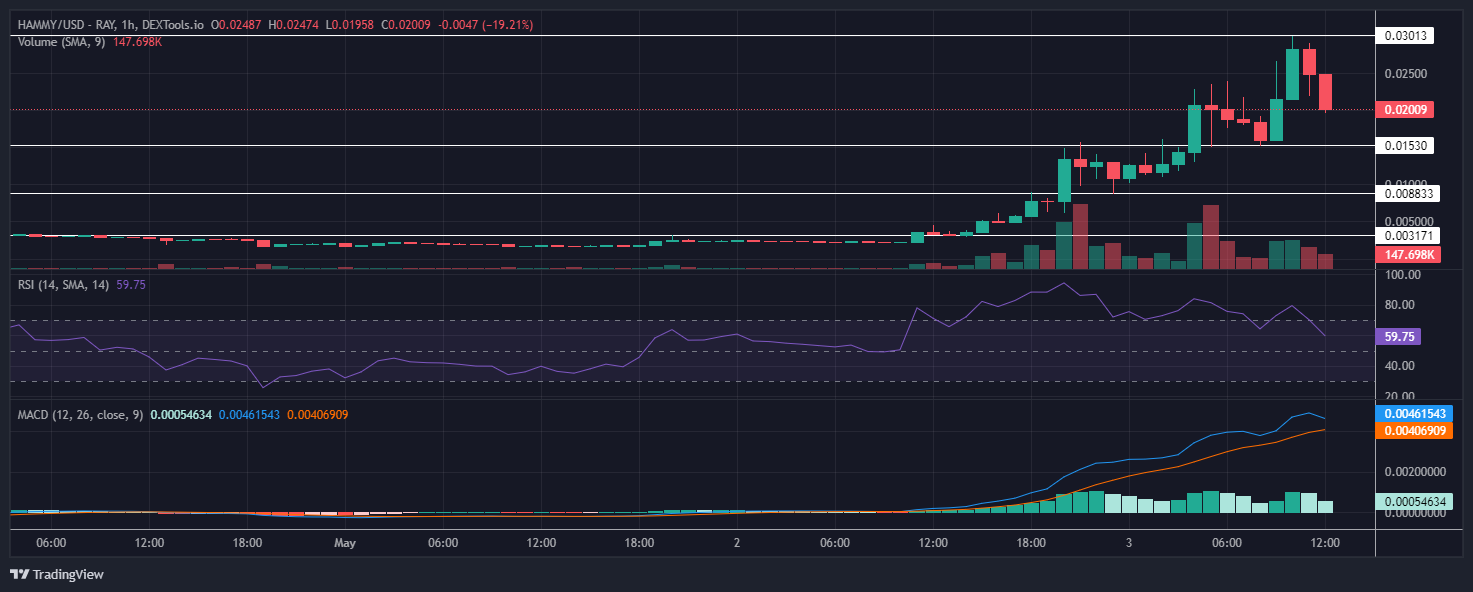Click the last red candle on the chart

click(x=1325, y=92)
